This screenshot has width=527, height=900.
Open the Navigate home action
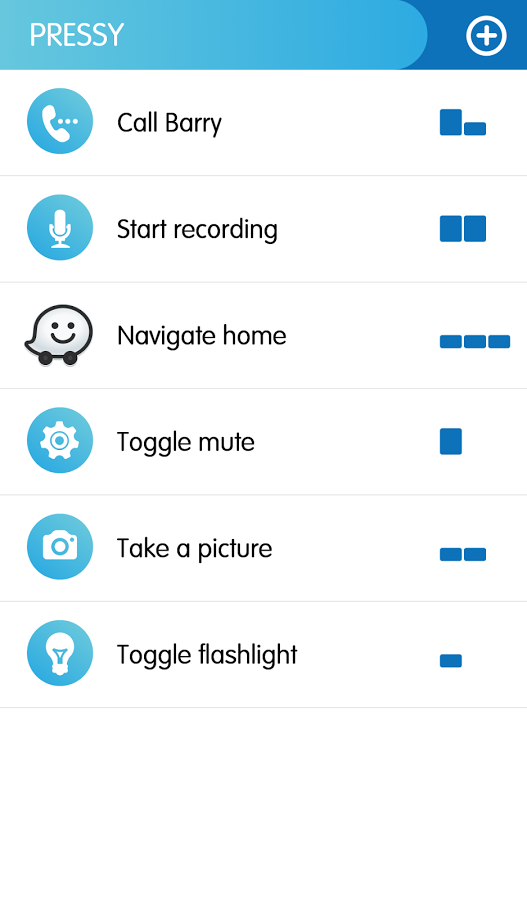click(264, 335)
